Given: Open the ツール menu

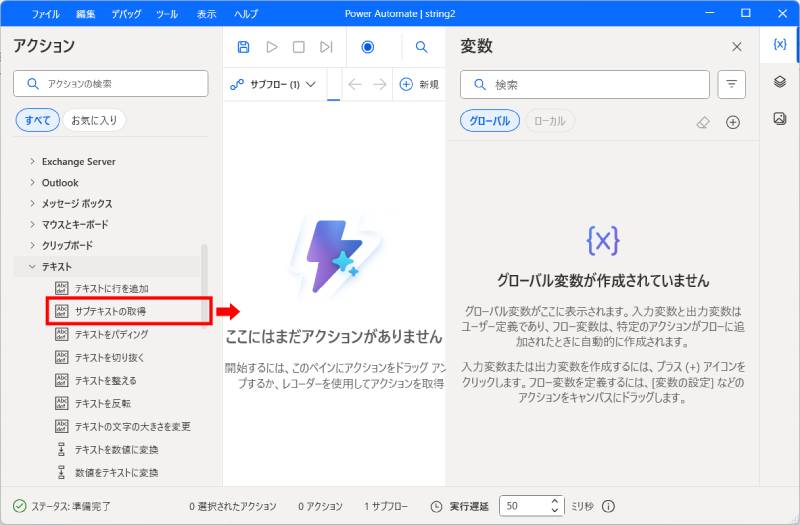Looking at the screenshot, I should pyautogui.click(x=167, y=14).
